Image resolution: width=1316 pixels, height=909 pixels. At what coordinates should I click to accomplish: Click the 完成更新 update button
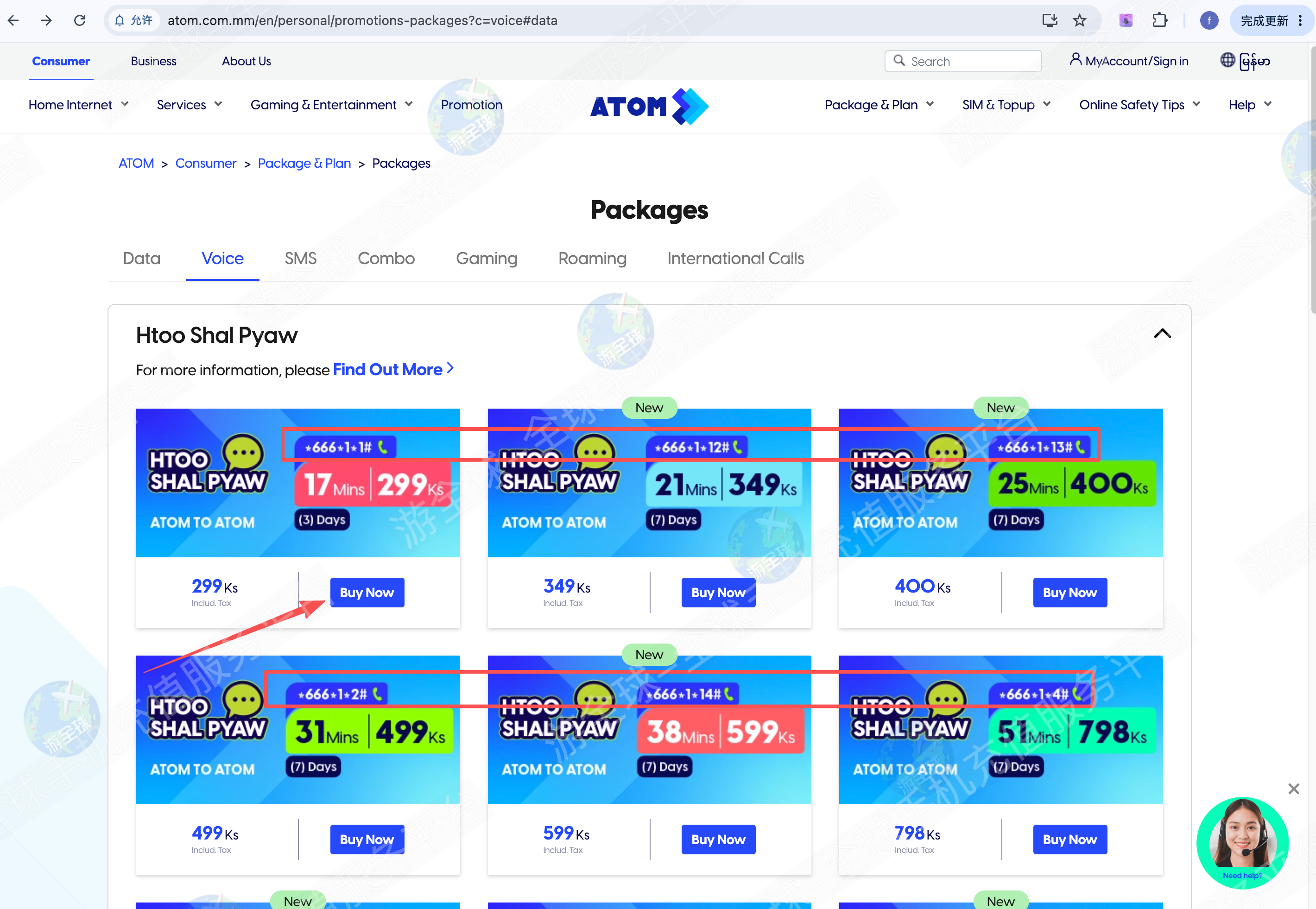pos(1272,20)
